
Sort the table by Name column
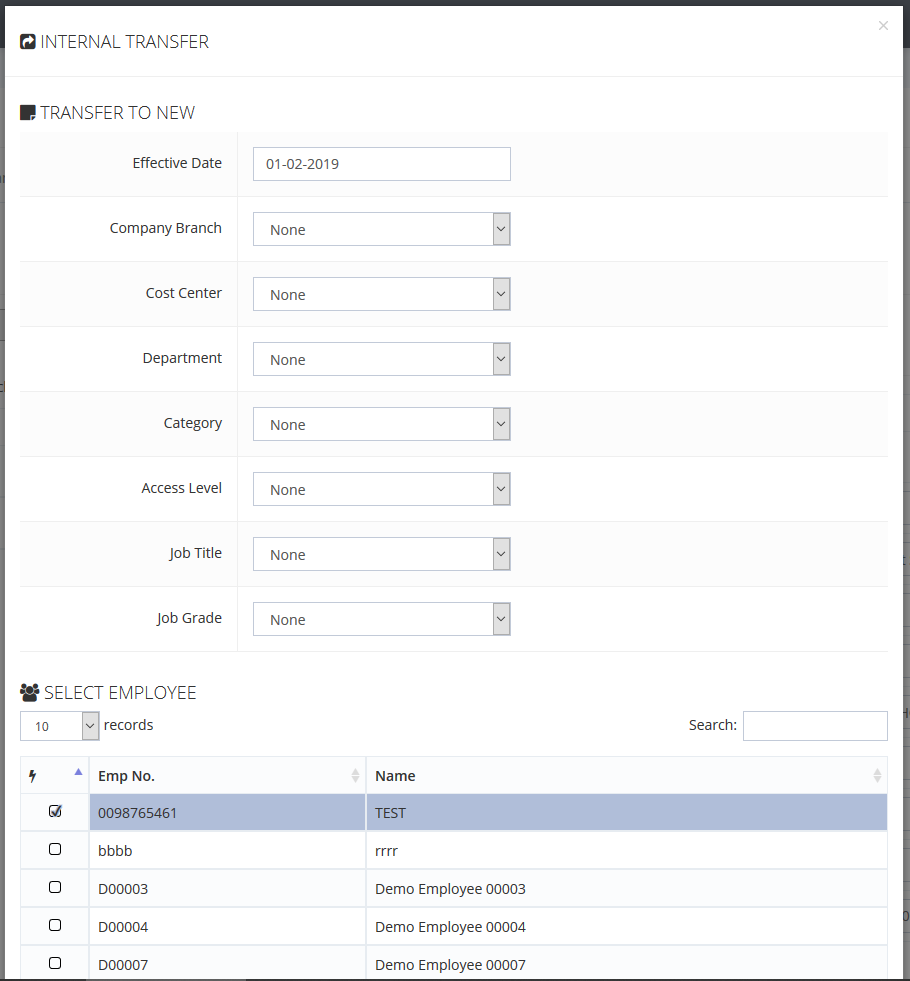tap(626, 775)
